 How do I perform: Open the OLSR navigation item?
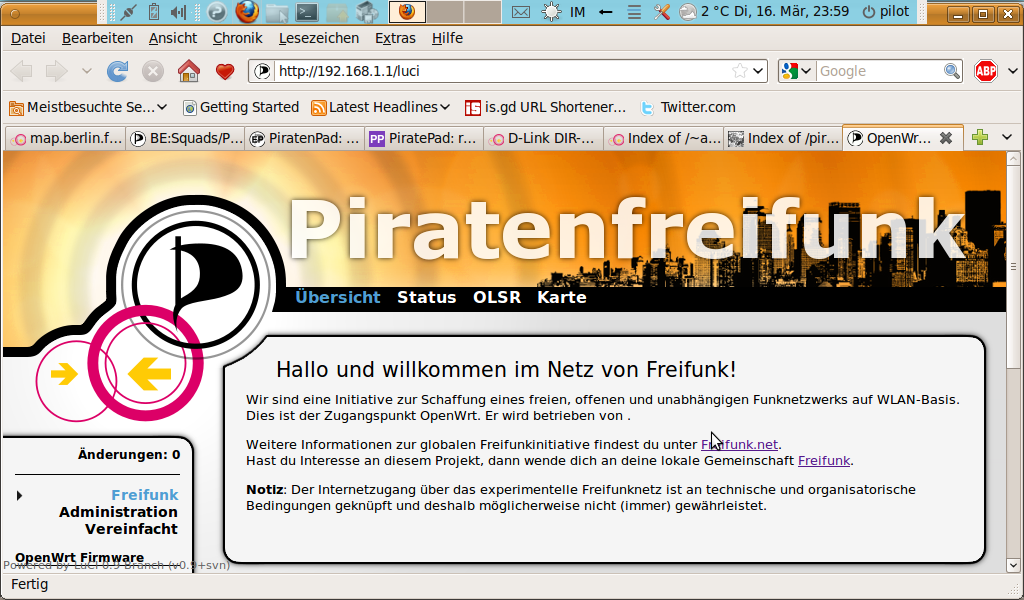click(497, 297)
